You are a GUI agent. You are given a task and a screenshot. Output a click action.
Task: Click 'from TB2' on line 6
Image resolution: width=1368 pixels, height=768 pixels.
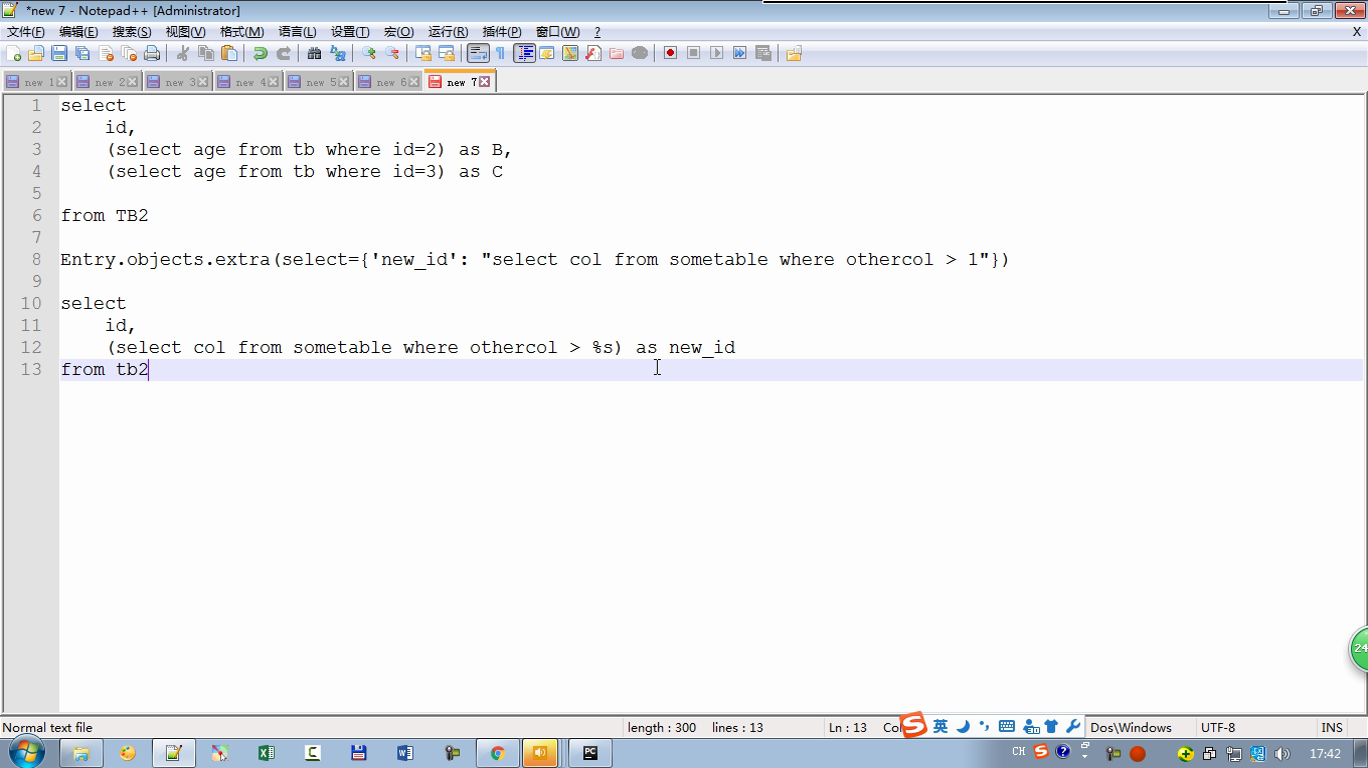(104, 216)
